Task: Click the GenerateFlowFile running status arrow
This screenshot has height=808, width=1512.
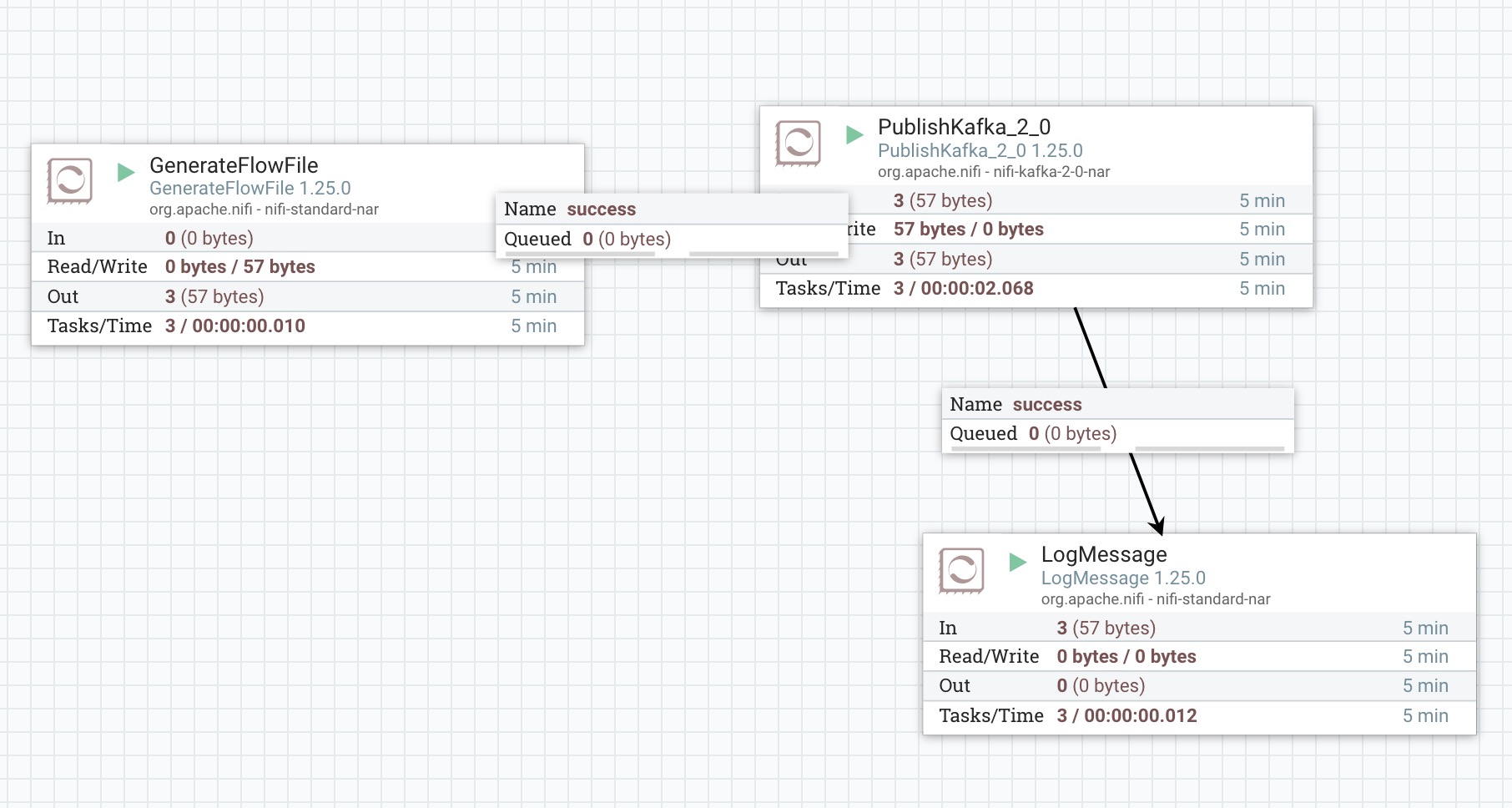Action: [126, 172]
